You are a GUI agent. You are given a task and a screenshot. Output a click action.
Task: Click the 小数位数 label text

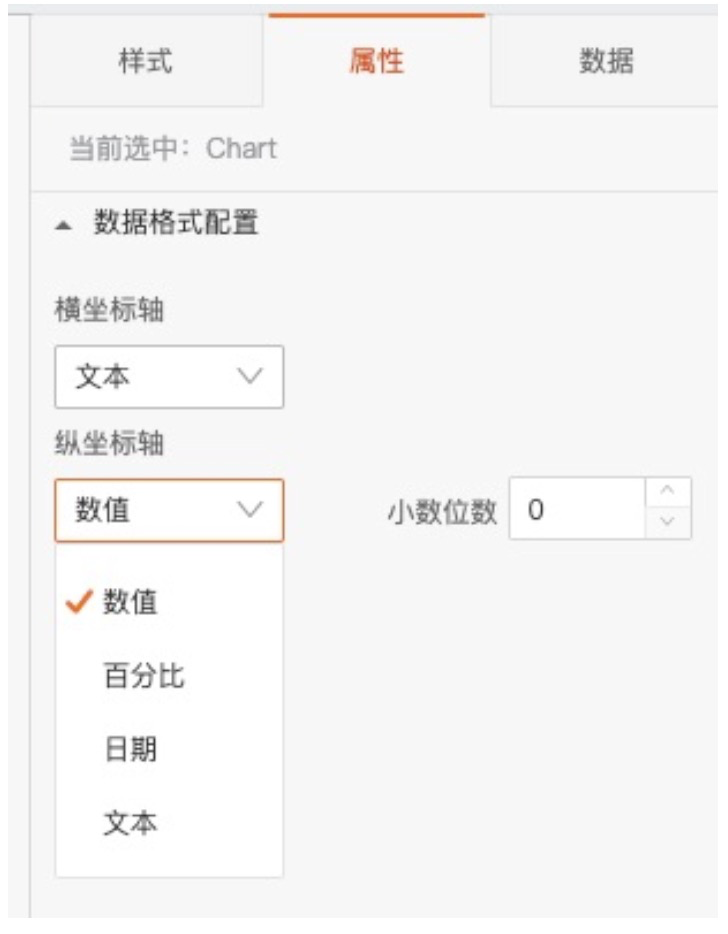pyautogui.click(x=441, y=511)
